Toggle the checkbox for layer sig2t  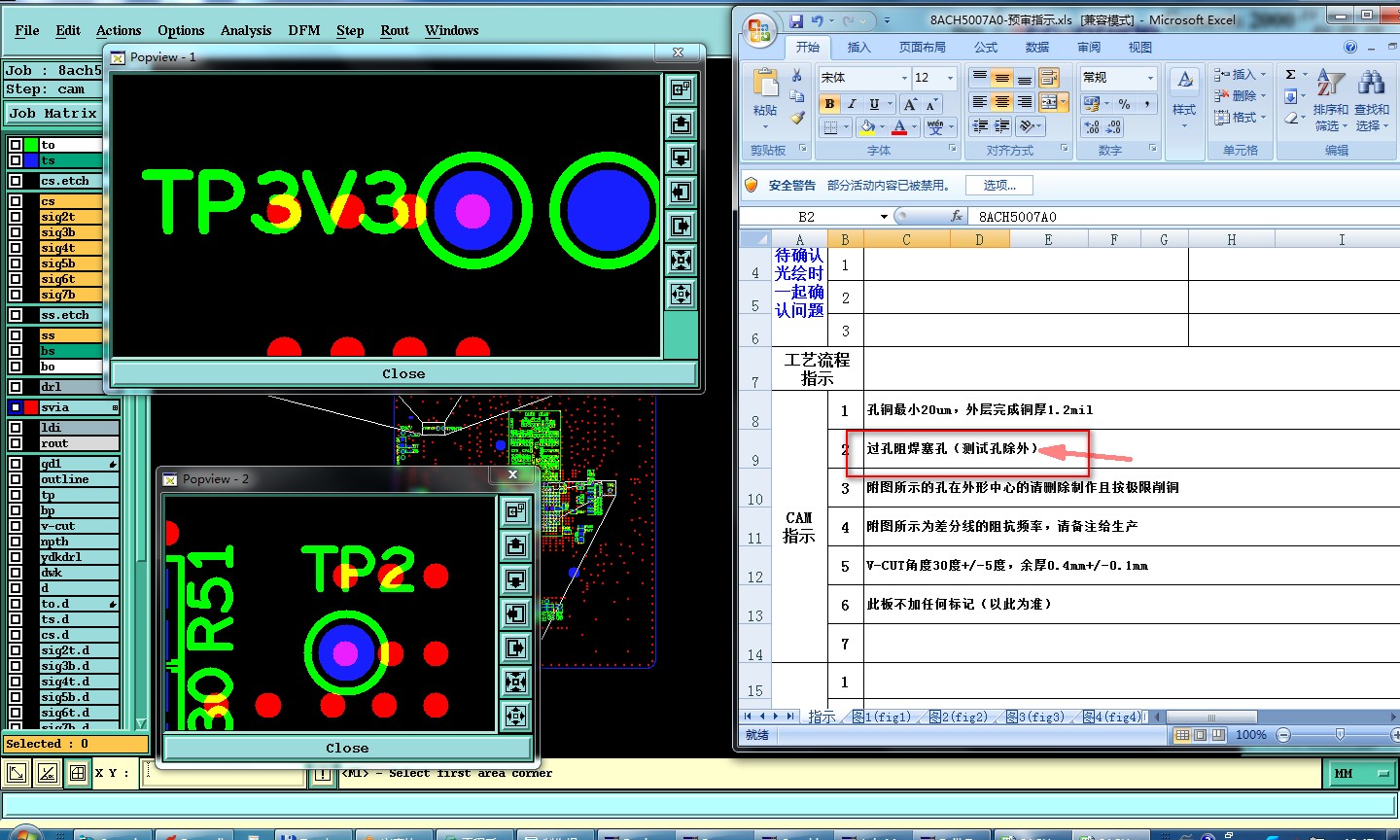coord(16,217)
